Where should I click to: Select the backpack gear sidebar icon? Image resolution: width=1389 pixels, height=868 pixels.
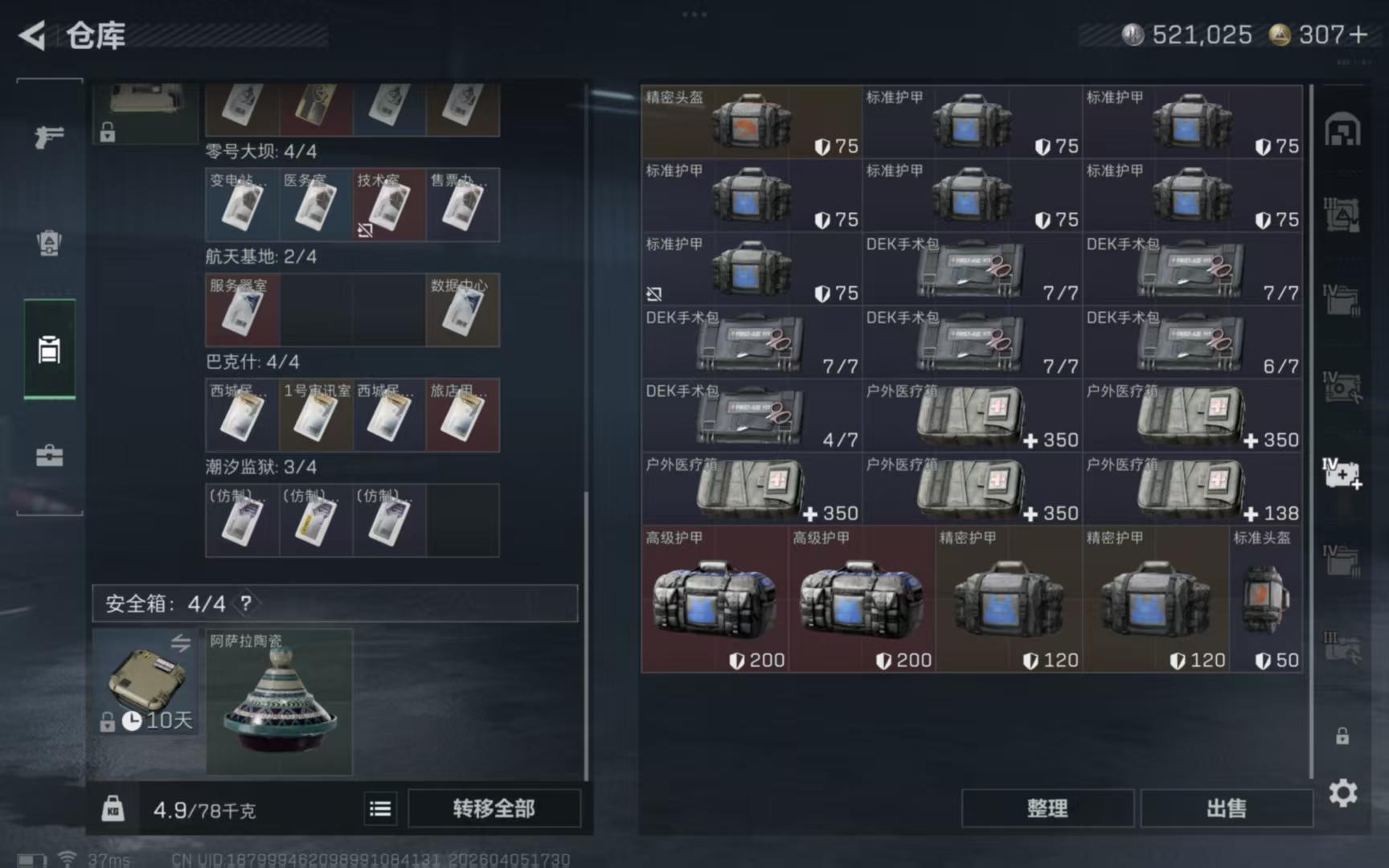[x=49, y=242]
